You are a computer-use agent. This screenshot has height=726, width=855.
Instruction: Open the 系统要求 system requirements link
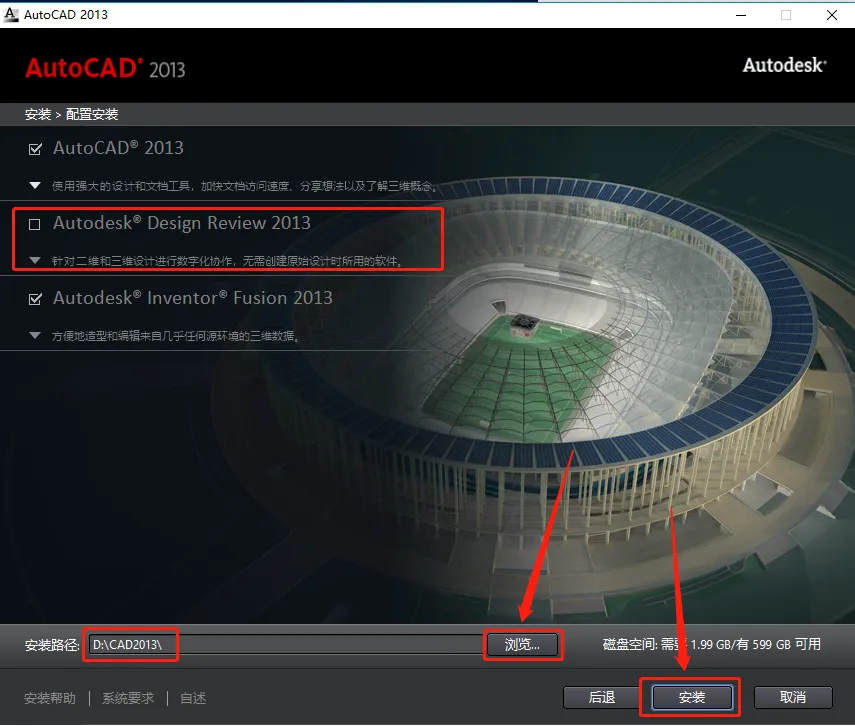tap(128, 698)
